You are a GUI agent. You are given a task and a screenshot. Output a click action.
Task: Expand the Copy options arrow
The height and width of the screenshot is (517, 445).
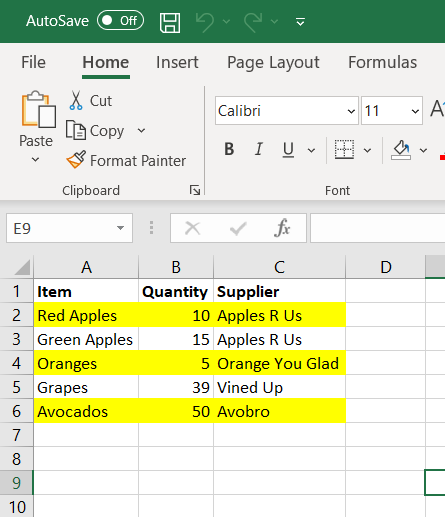[141, 130]
